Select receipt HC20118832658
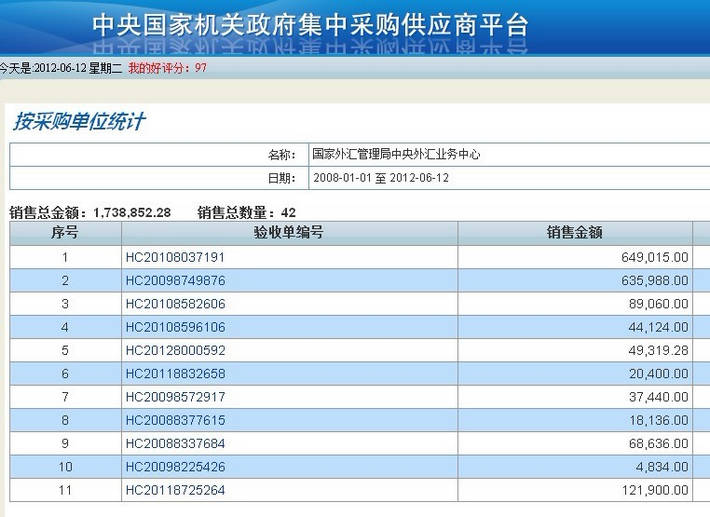 pos(175,374)
